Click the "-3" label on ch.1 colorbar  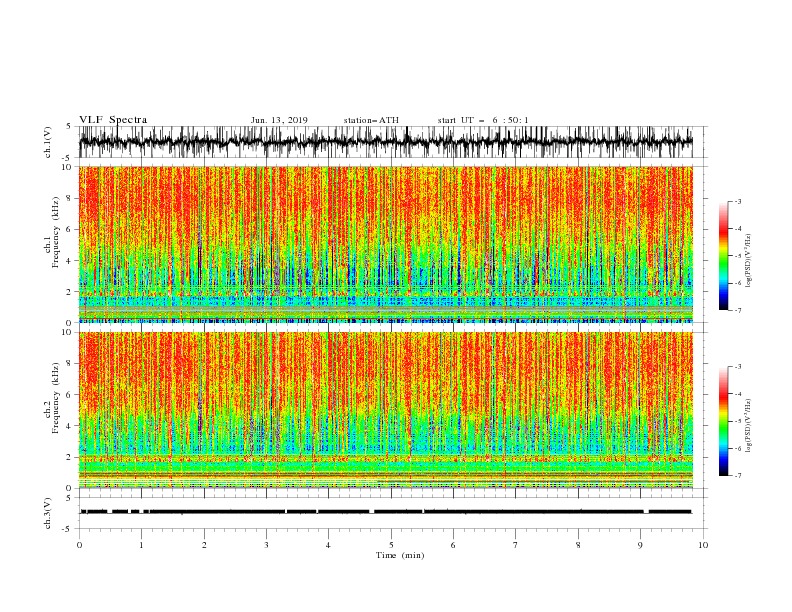[738, 201]
